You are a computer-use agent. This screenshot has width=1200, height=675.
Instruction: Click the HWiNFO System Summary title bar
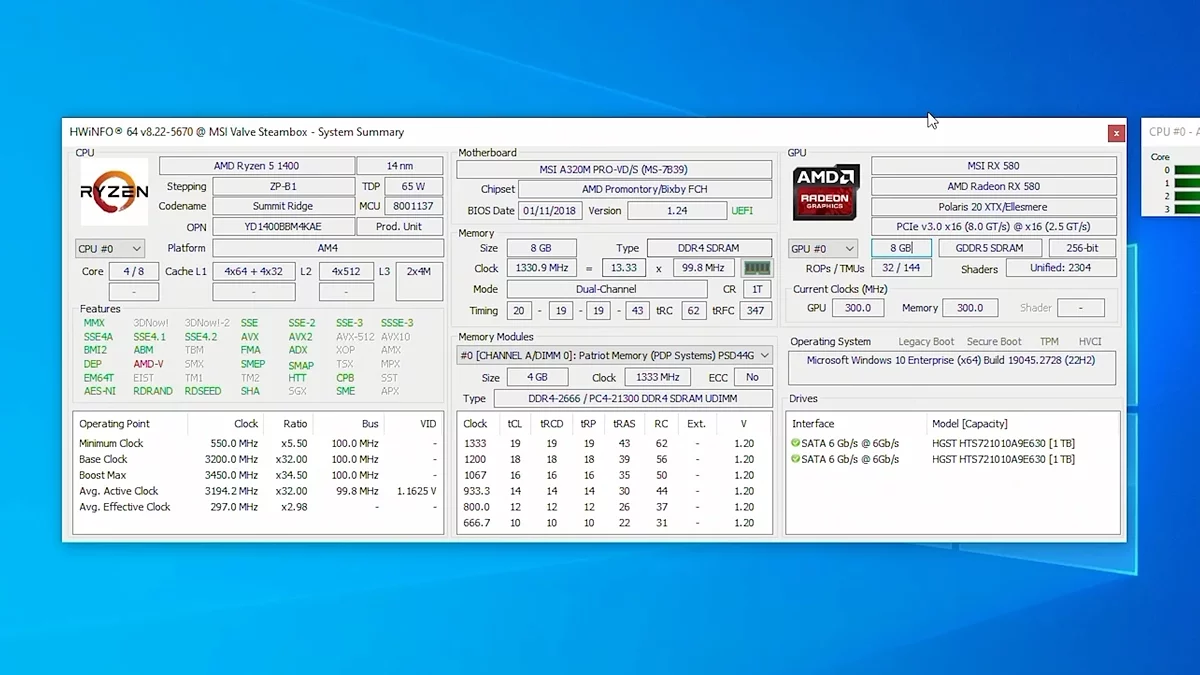tap(500, 132)
